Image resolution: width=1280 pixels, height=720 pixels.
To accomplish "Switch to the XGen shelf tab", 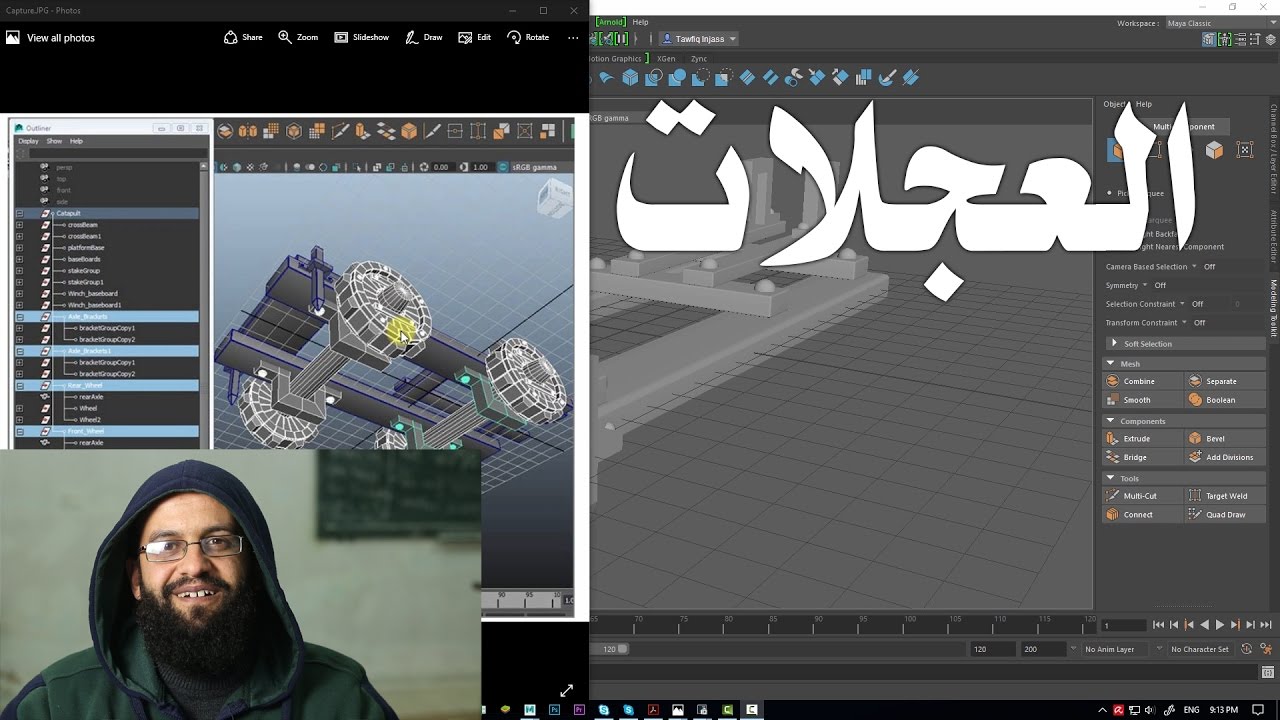I will [x=666, y=59].
